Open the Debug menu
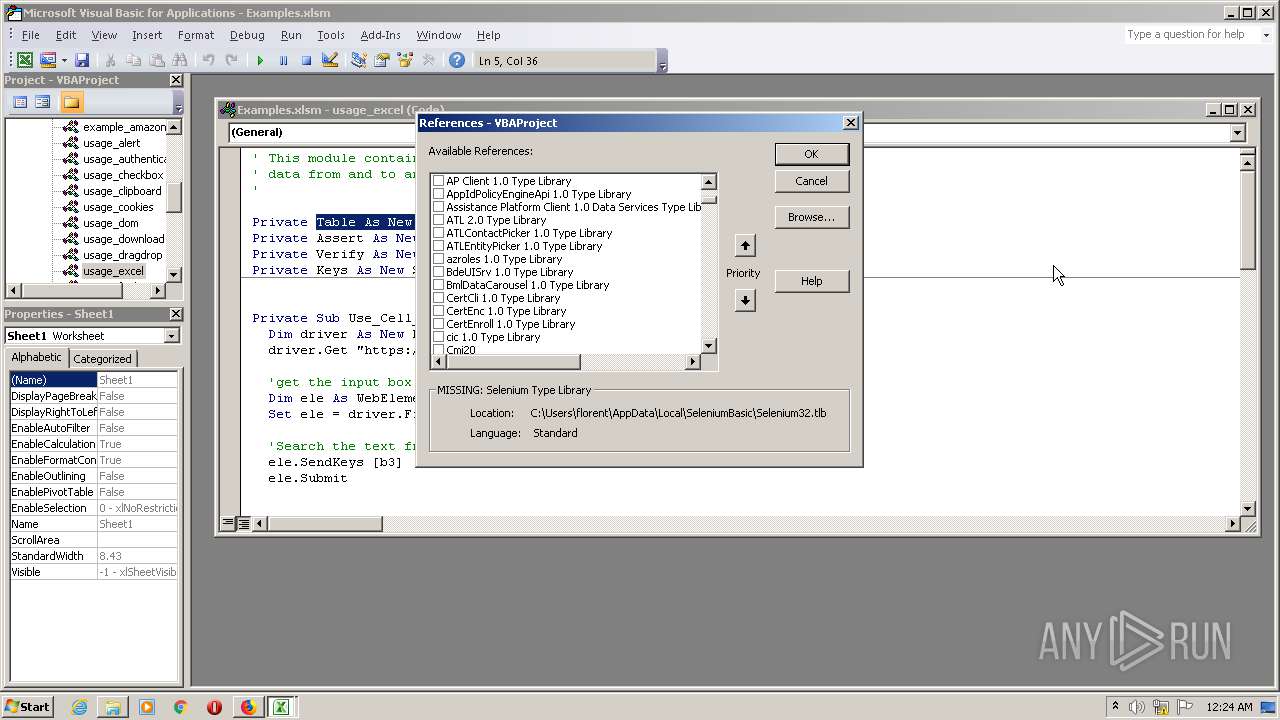This screenshot has width=1280, height=720. (x=247, y=35)
